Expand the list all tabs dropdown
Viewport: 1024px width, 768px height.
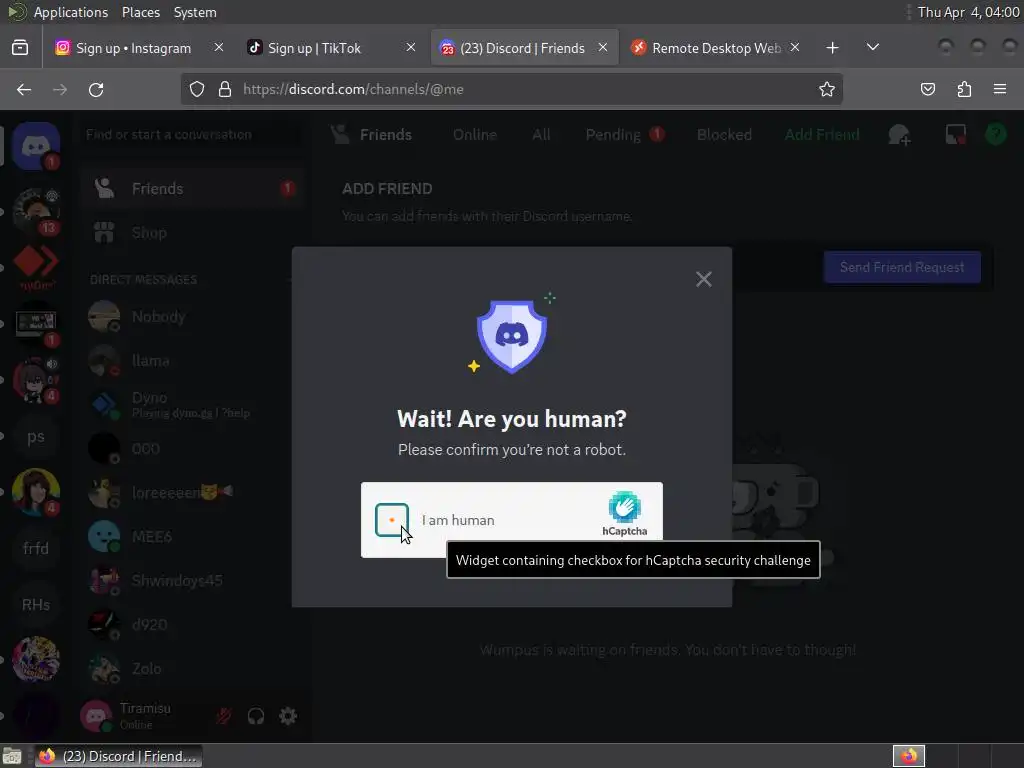[872, 47]
